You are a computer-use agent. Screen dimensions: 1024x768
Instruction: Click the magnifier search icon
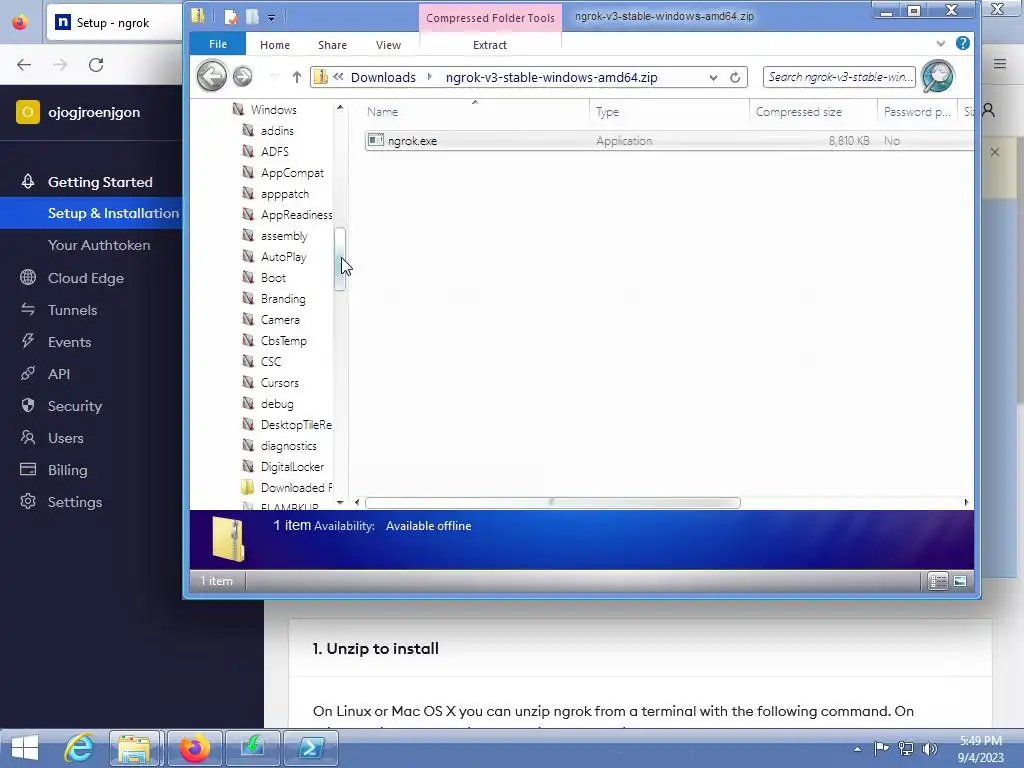click(x=938, y=76)
